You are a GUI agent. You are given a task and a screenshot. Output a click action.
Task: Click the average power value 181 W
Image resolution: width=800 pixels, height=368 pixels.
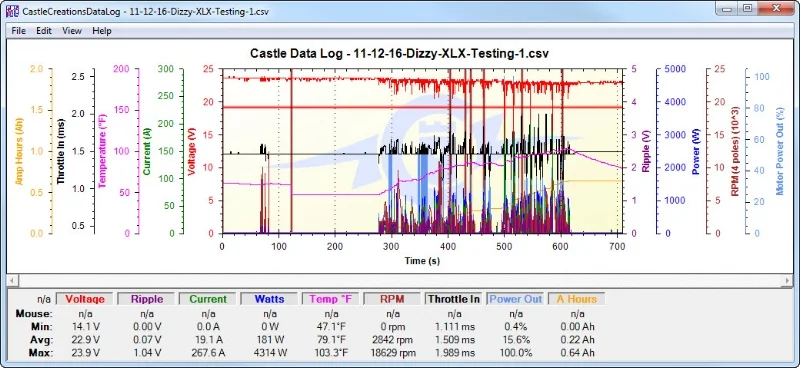coord(269,339)
